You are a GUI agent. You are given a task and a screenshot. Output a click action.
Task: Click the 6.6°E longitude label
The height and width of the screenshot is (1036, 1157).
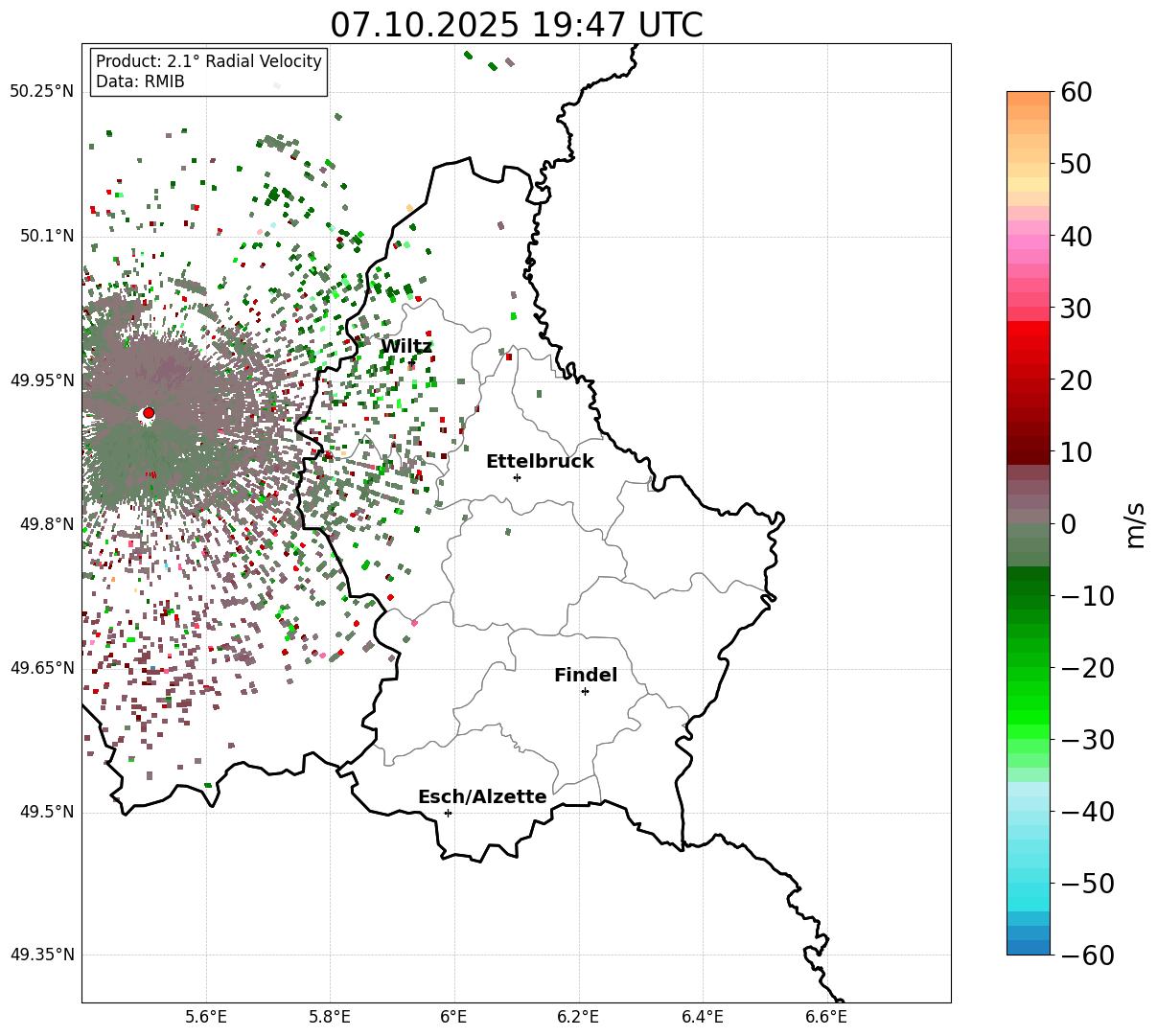click(826, 1017)
